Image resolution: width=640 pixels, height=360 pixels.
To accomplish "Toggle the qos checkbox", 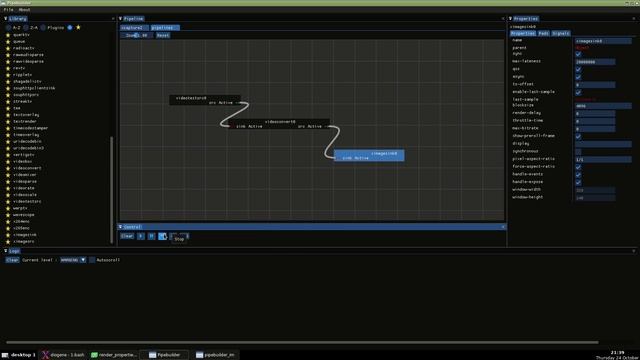I will (578, 69).
